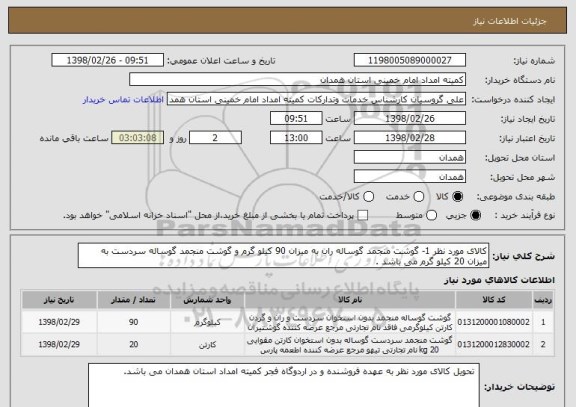Select the کالا/خدمت radio option
This screenshot has width=576, height=407.
(x=368, y=197)
